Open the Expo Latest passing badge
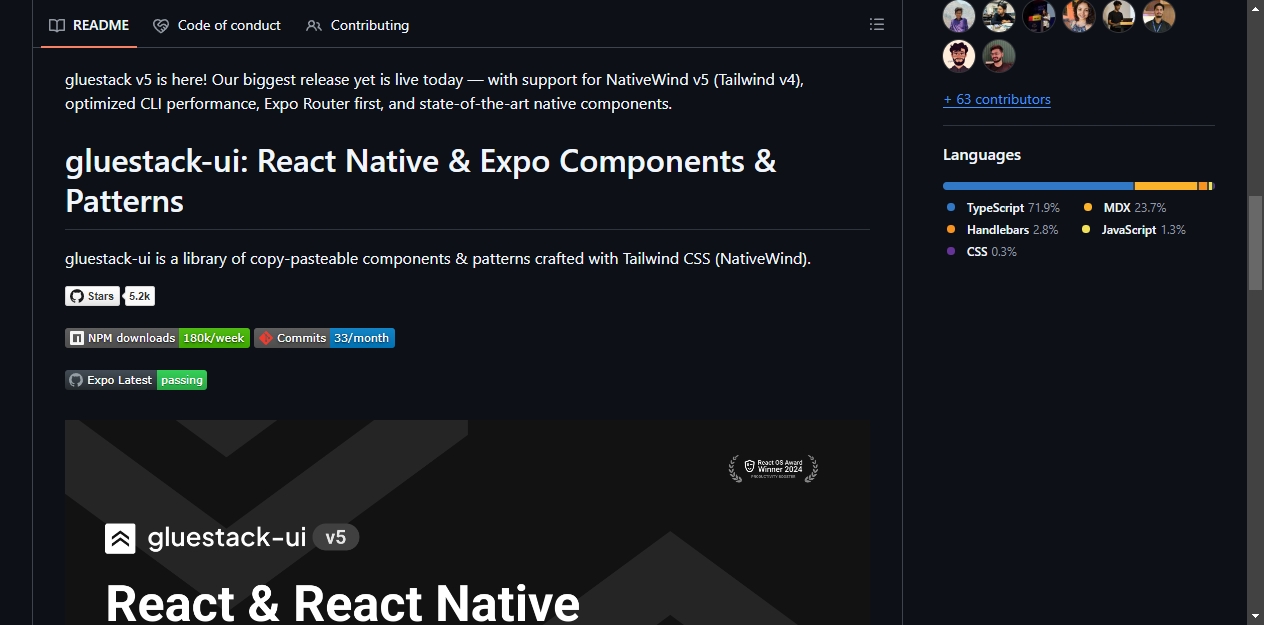This screenshot has width=1264, height=625. 136,380
